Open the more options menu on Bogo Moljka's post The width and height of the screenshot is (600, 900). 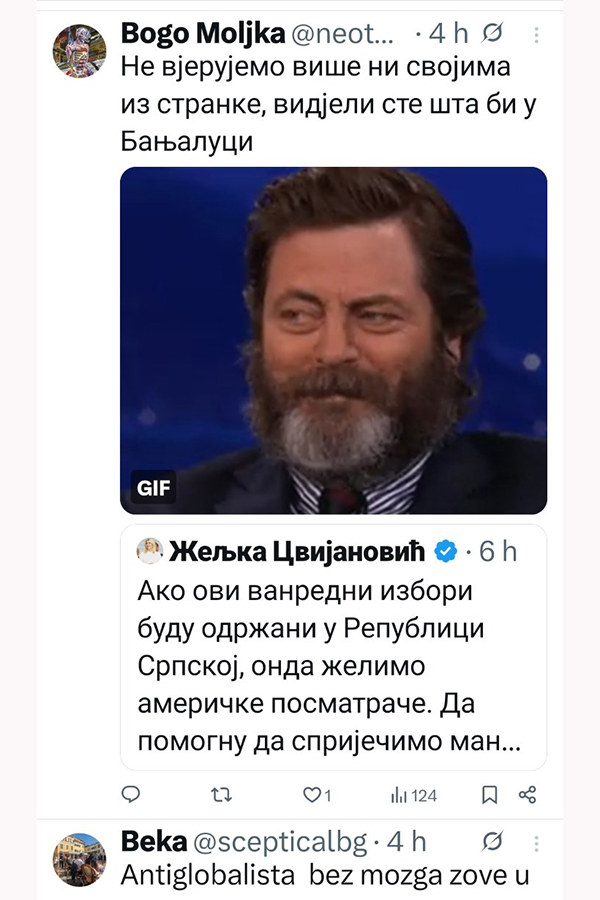(x=535, y=34)
